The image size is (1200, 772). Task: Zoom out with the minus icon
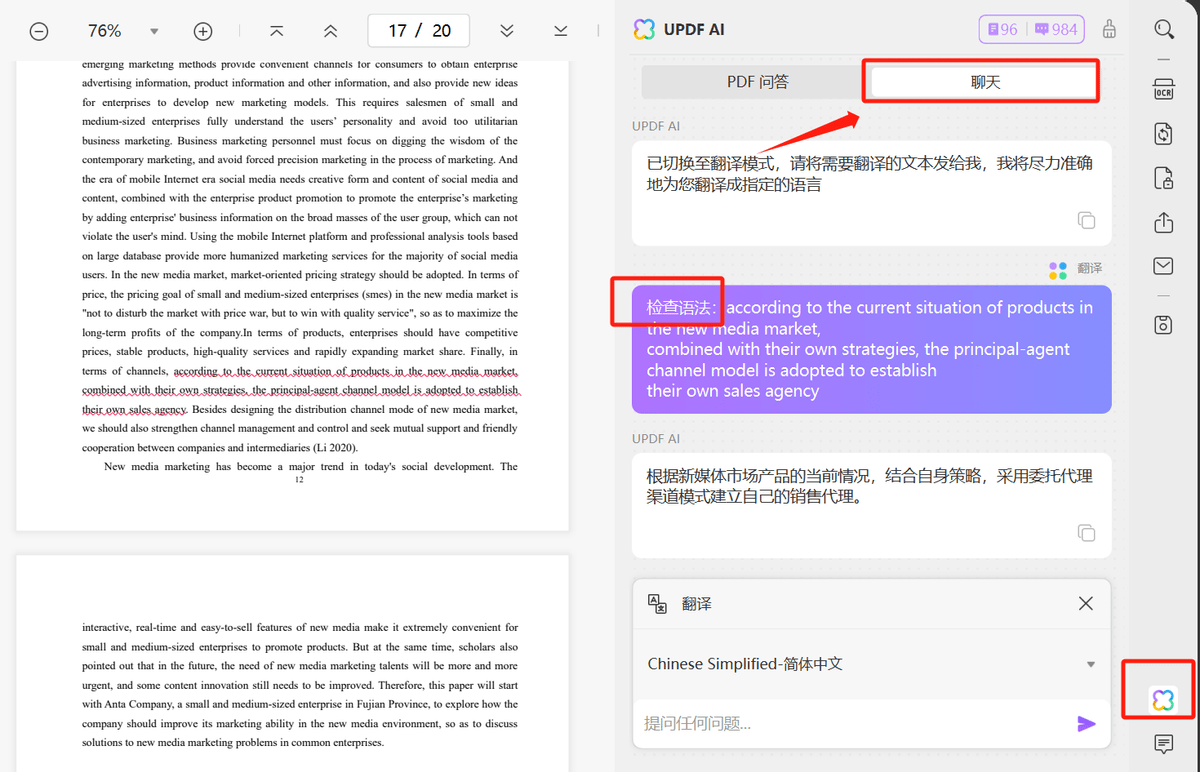point(39,31)
